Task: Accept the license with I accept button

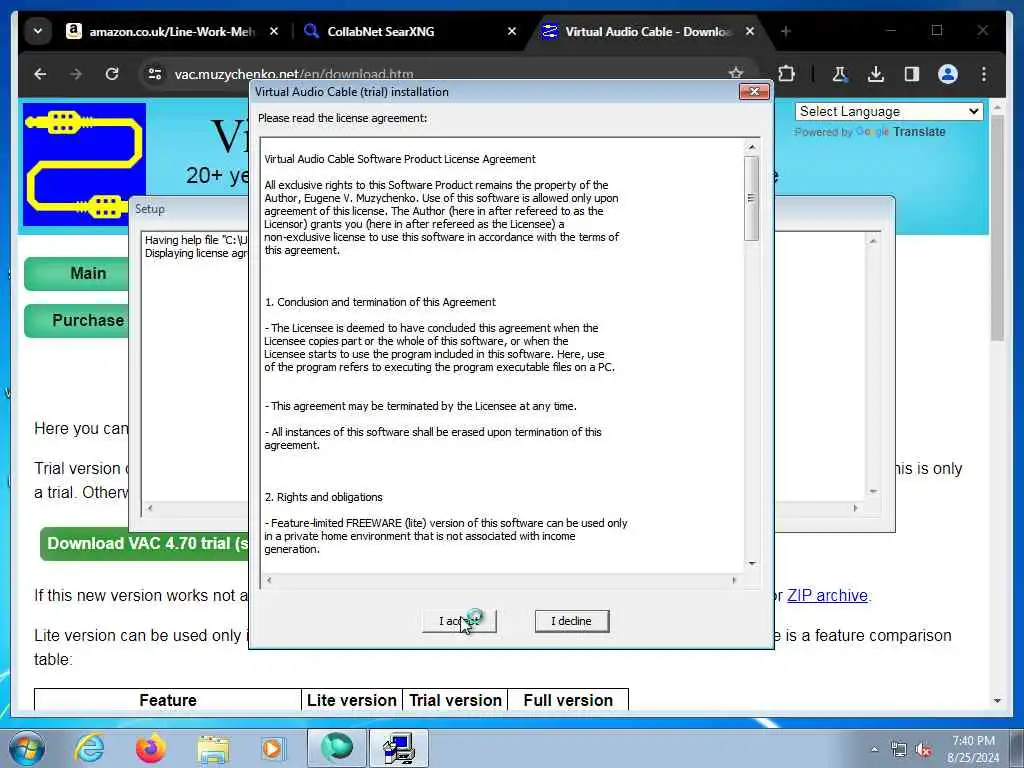Action: pyautogui.click(x=459, y=620)
